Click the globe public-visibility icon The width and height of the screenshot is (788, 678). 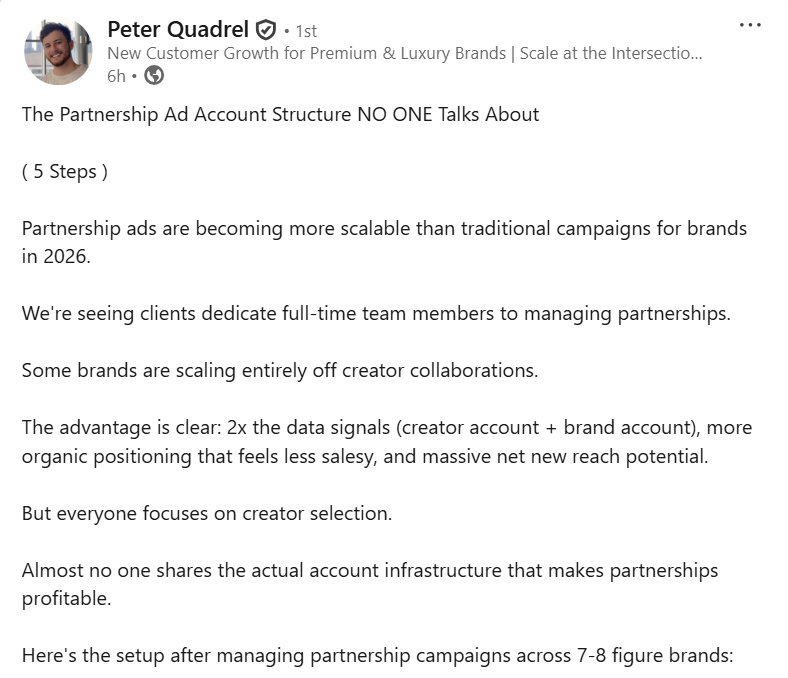click(154, 75)
